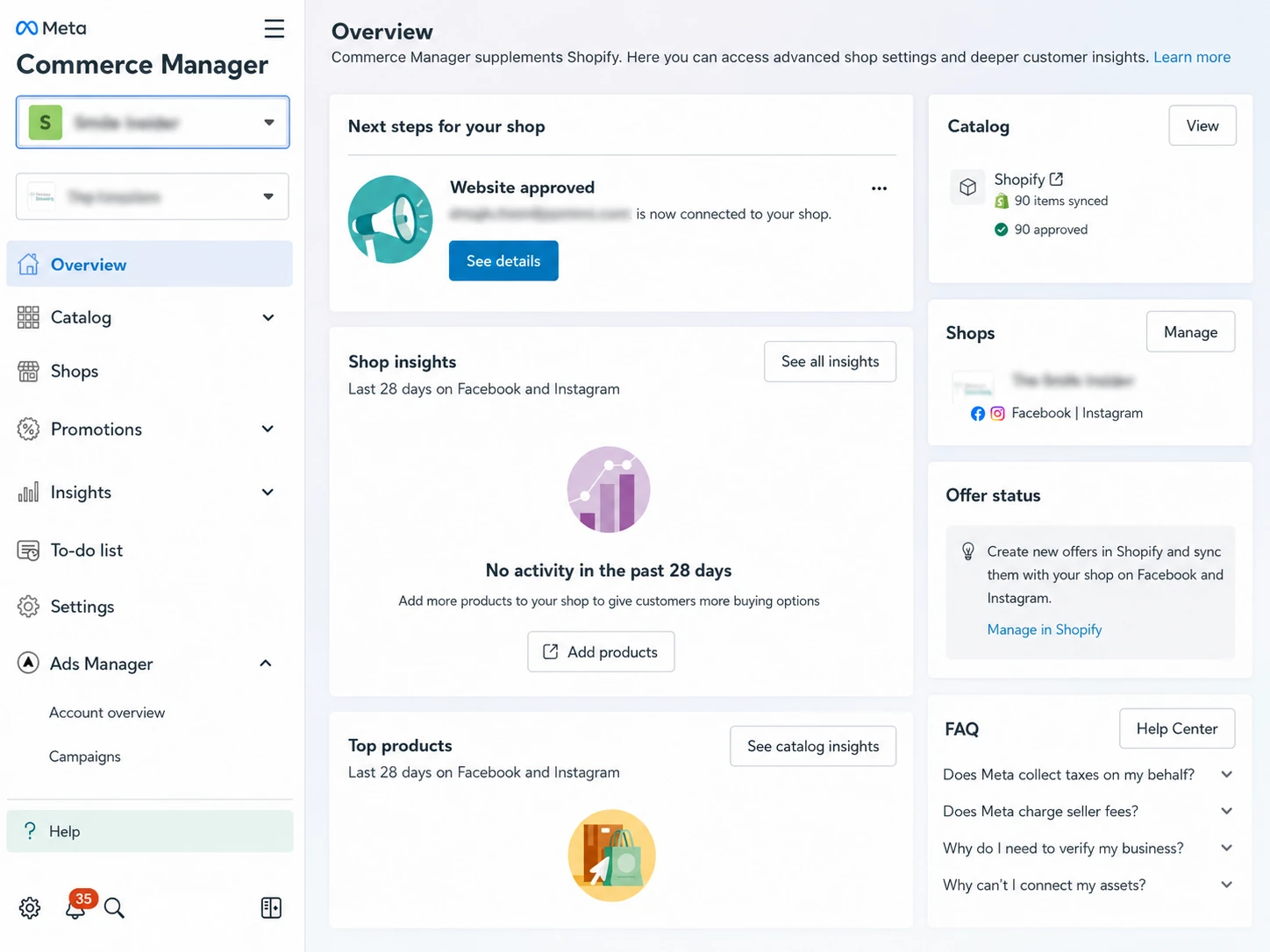
Task: Click the Promotions percent badge icon
Action: pos(28,430)
